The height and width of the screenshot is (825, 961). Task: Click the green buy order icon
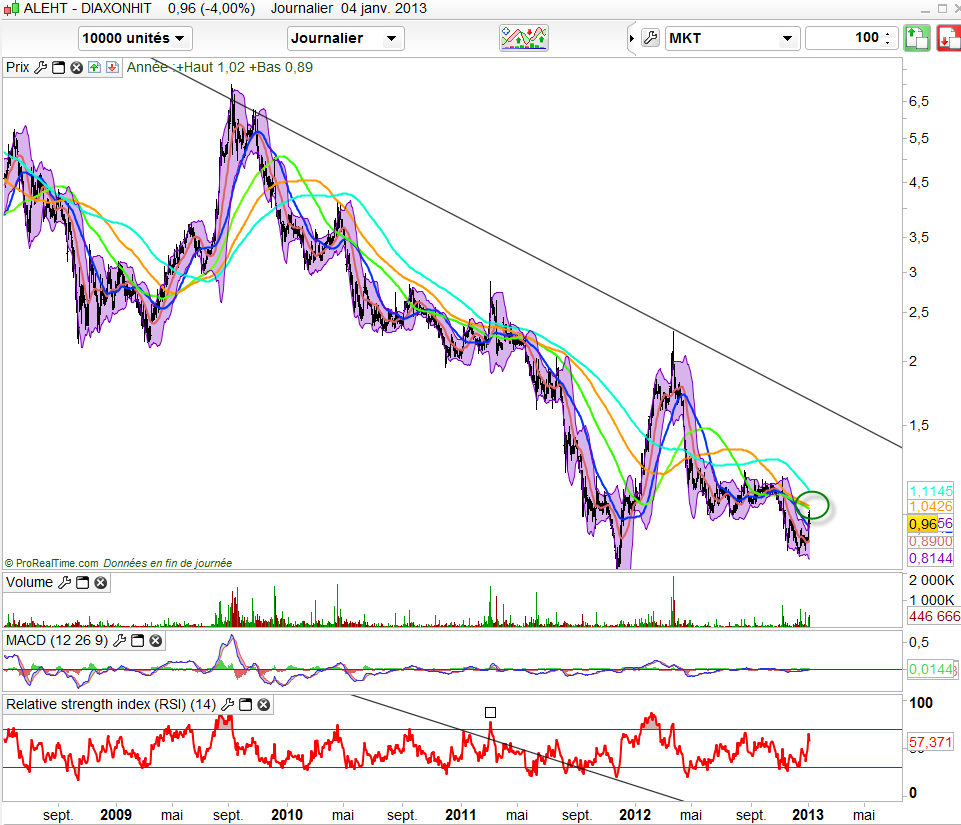917,38
